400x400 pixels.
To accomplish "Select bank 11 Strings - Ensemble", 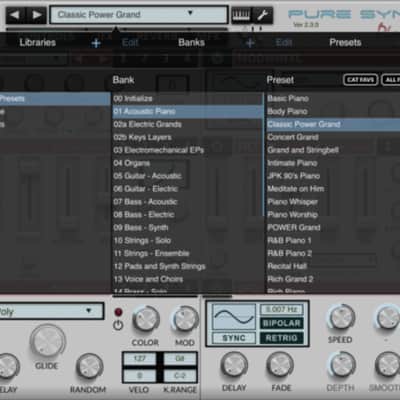I will pyautogui.click(x=188, y=254).
